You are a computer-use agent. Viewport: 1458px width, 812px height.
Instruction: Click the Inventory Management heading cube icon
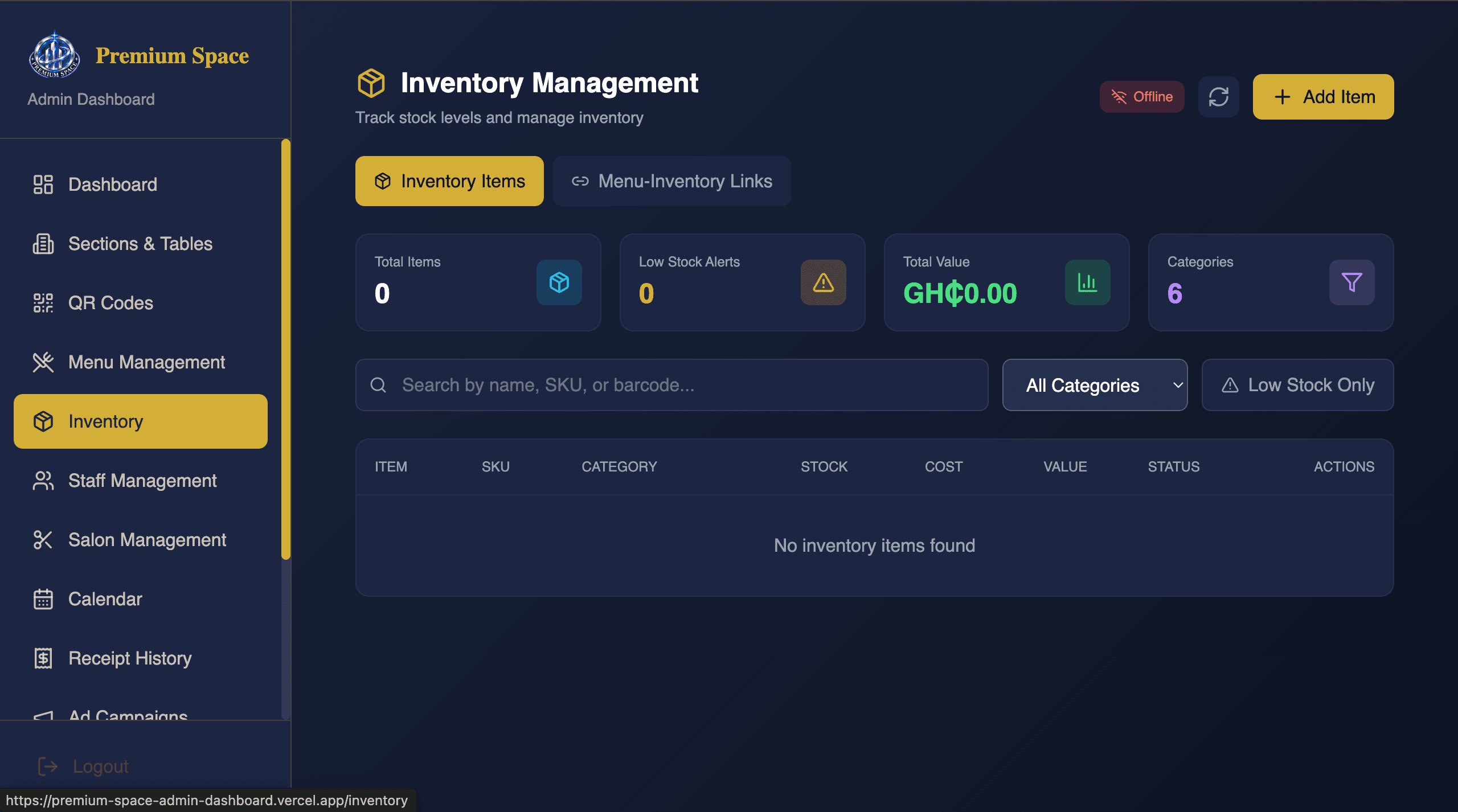[371, 83]
